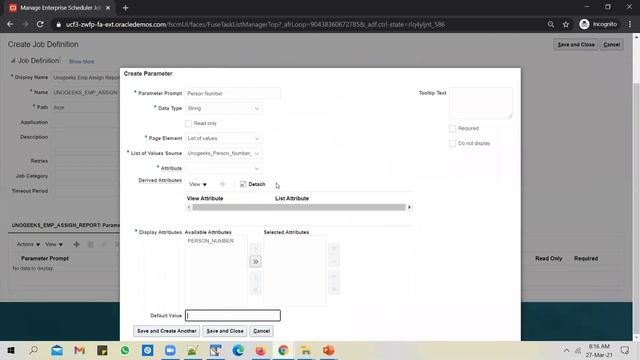Screen dimensions: 640x360
Task: Open Chrome's three-dot menu
Action: click(x=630, y=24)
